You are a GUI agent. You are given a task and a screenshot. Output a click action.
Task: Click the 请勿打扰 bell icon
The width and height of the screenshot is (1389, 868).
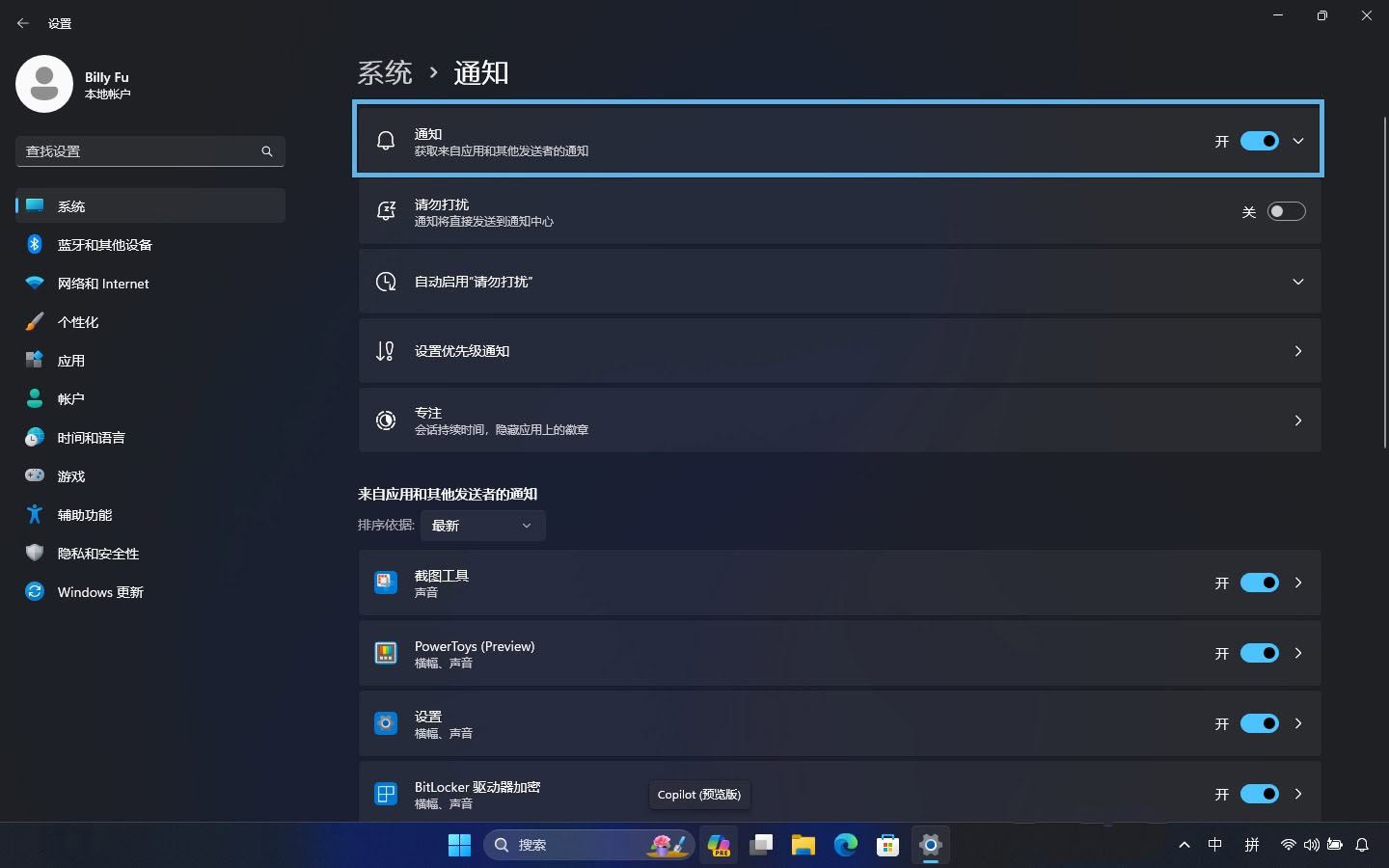coord(386,211)
